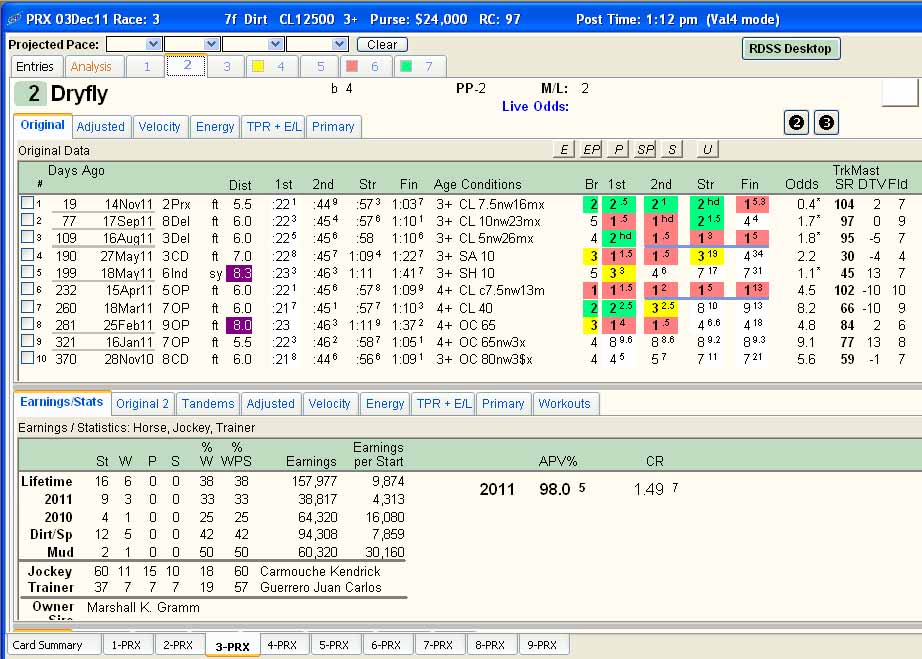Image resolution: width=922 pixels, height=659 pixels.
Task: Click the blank box beside M/L odds
Action: click(900, 93)
